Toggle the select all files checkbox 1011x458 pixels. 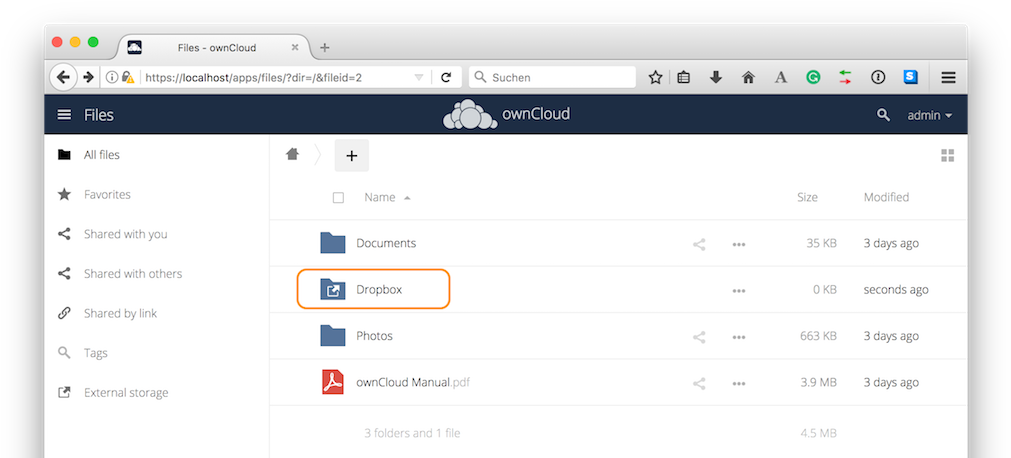coord(338,197)
